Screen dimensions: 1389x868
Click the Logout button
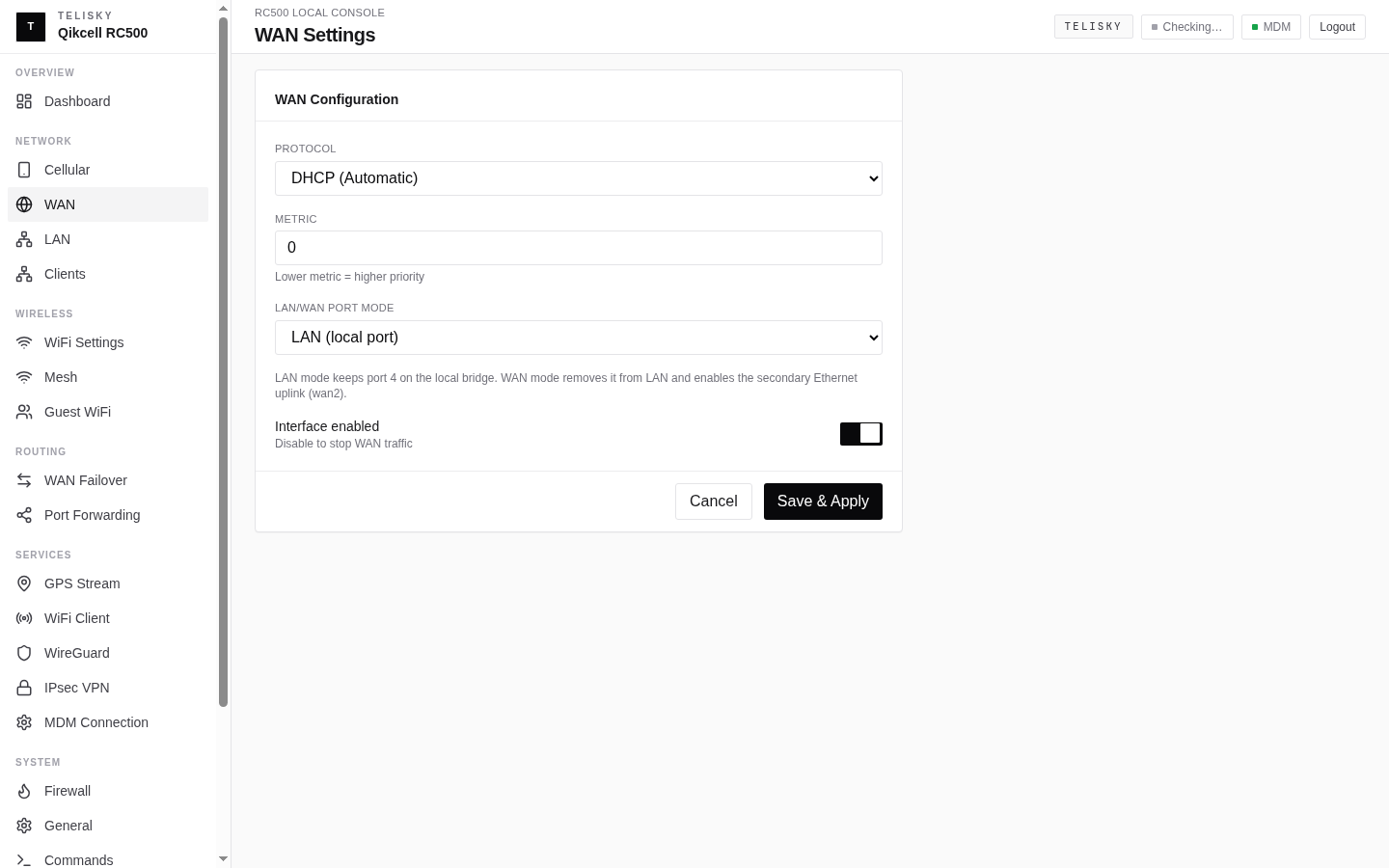(x=1337, y=27)
